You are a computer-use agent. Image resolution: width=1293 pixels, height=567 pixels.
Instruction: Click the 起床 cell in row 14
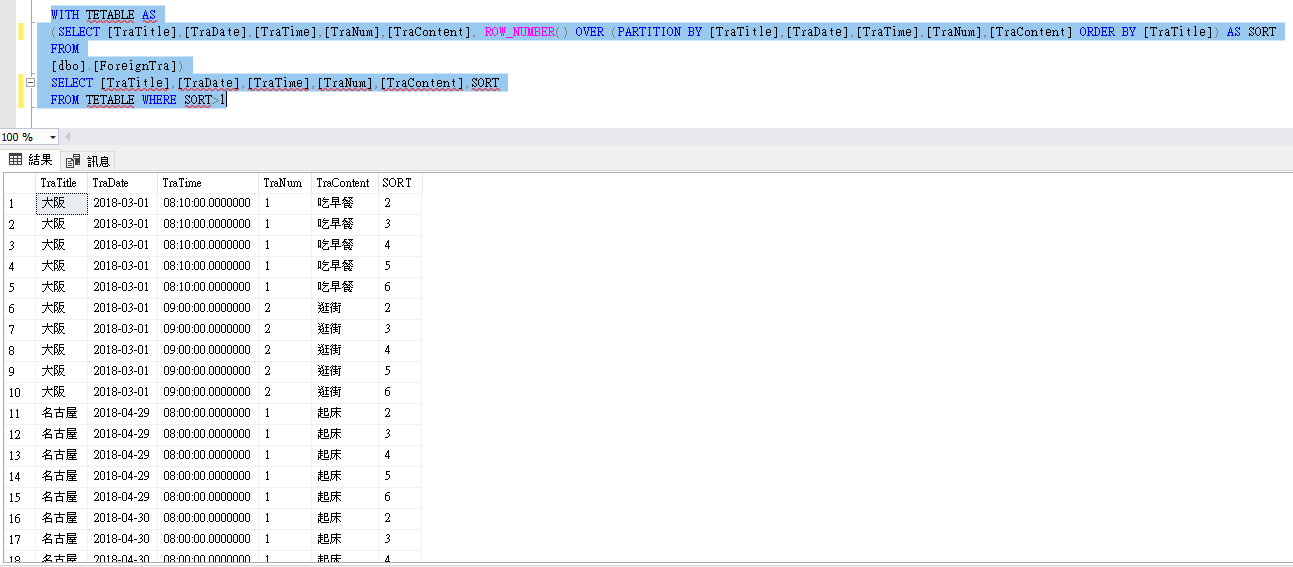coord(345,476)
